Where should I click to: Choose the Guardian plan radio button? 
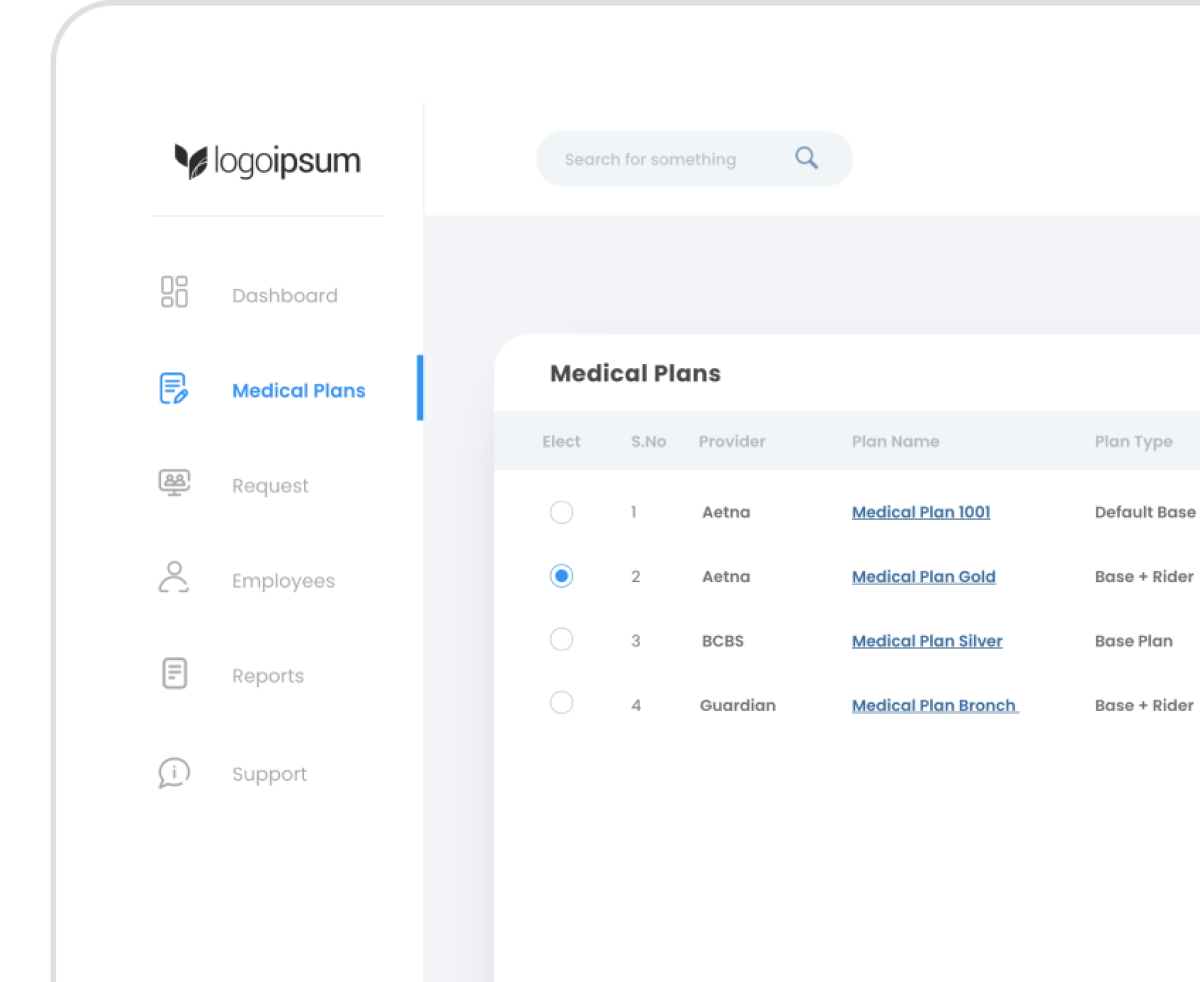pos(562,704)
